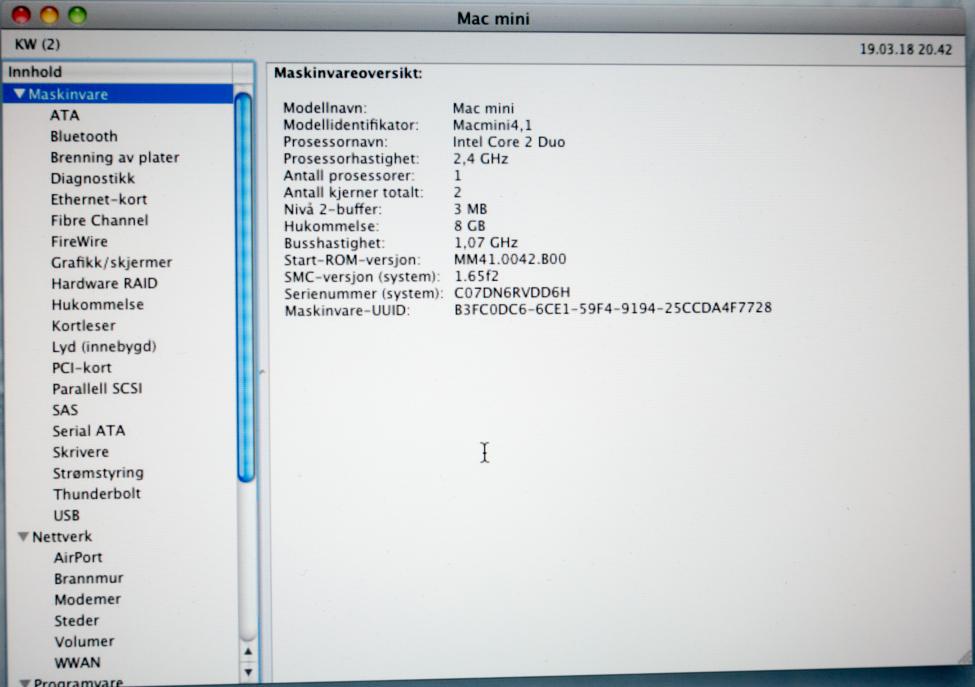This screenshot has height=687, width=975.
Task: Click the Antall kjerner totalt label
Action: pos(353,193)
